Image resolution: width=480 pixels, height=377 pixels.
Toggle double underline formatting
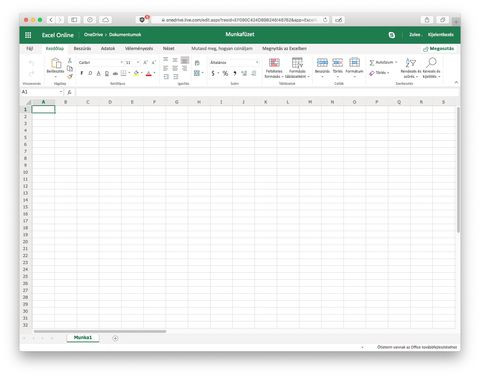coord(107,73)
